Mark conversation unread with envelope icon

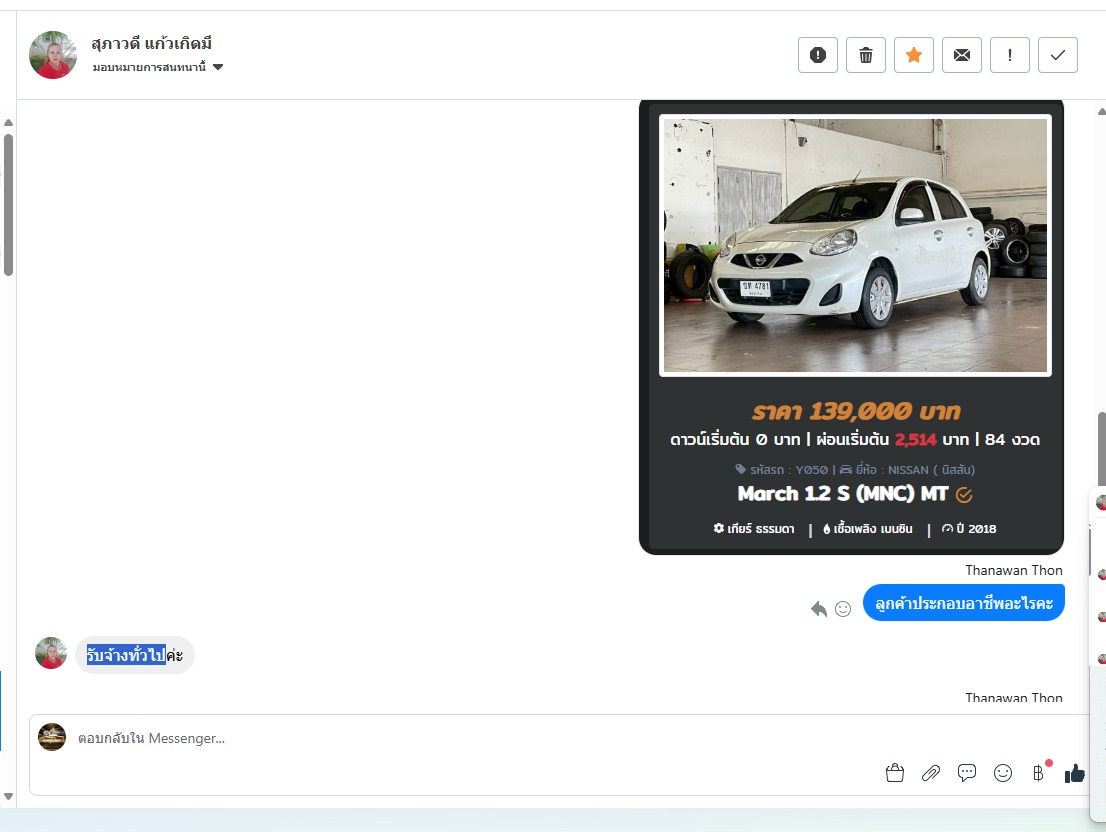[961, 55]
